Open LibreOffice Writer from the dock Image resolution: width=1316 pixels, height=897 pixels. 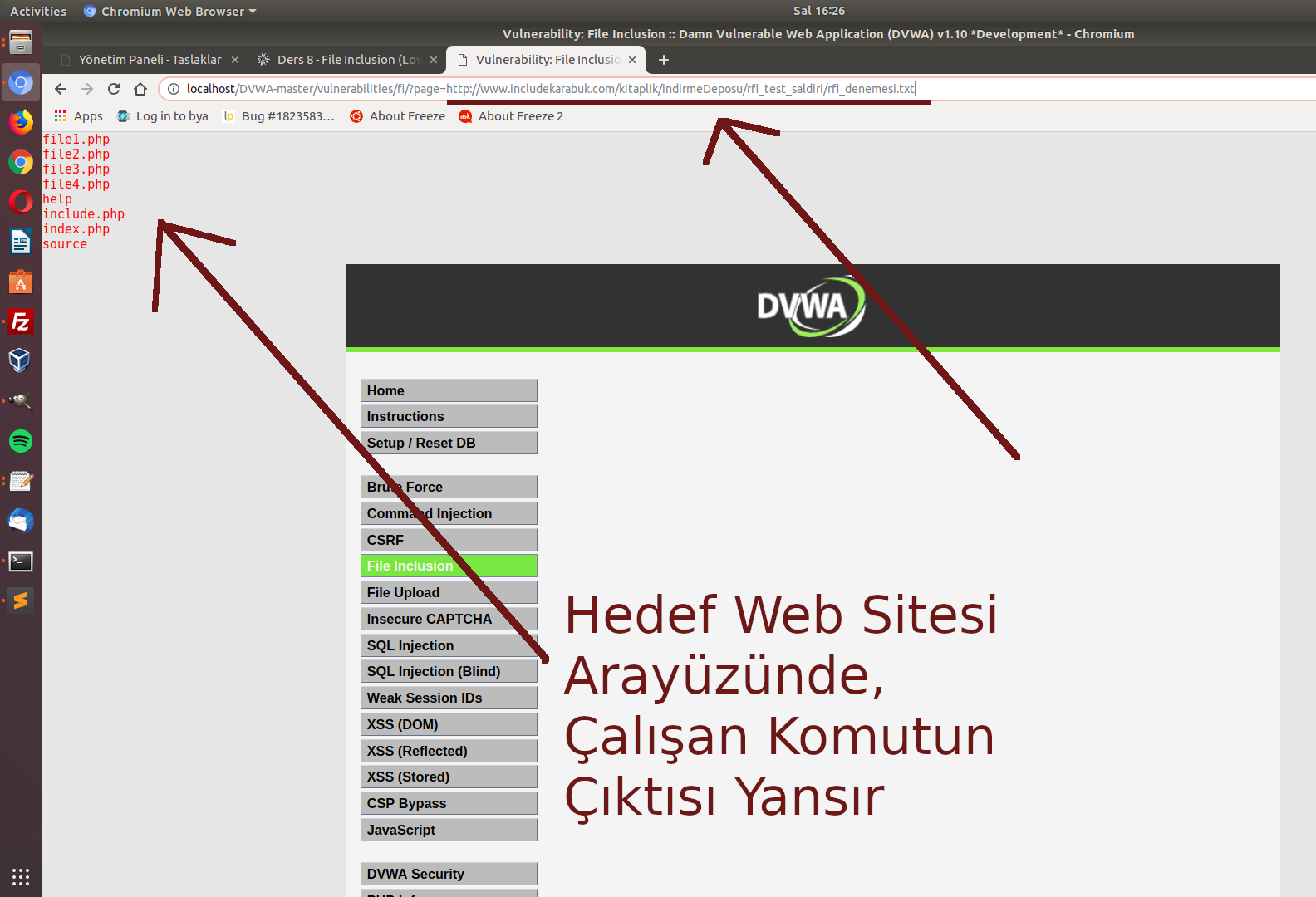(21, 242)
